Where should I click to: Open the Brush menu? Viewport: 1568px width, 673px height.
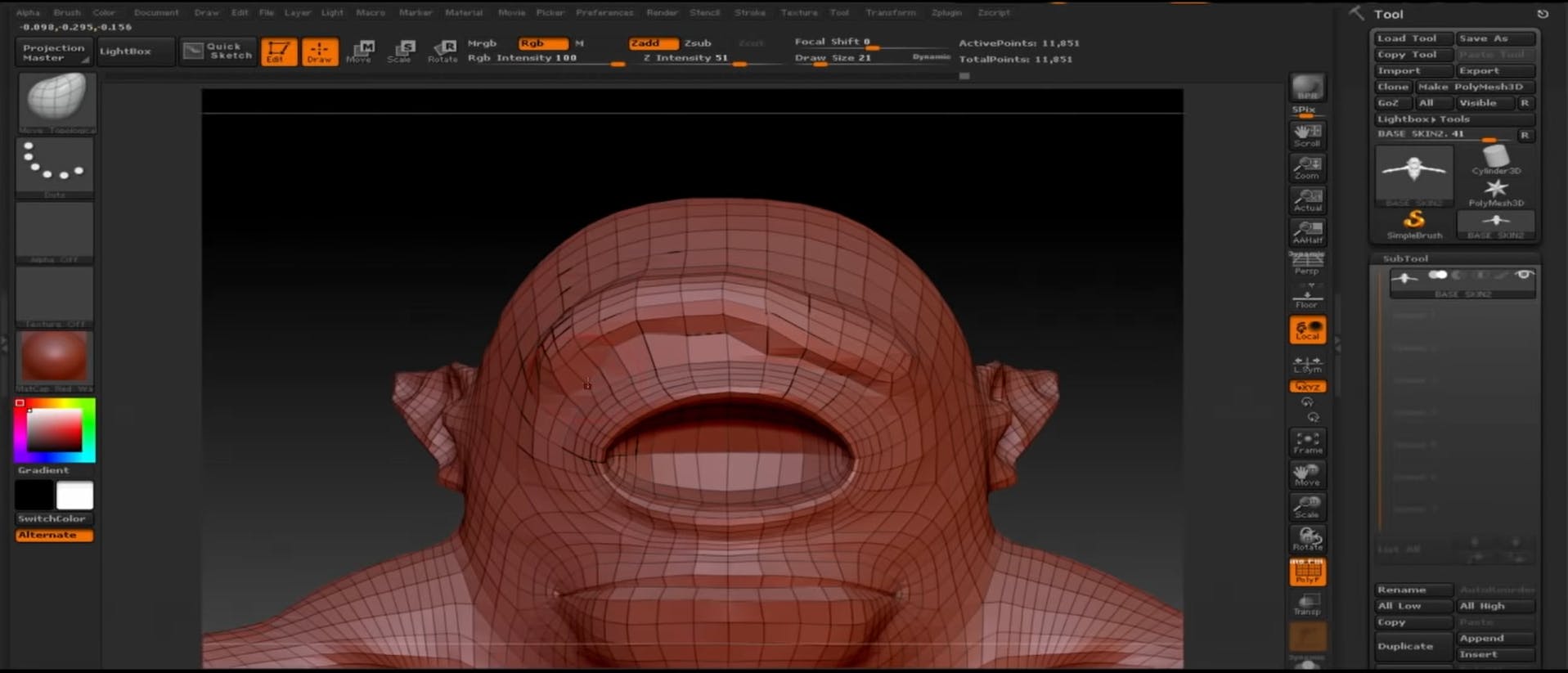pos(66,12)
